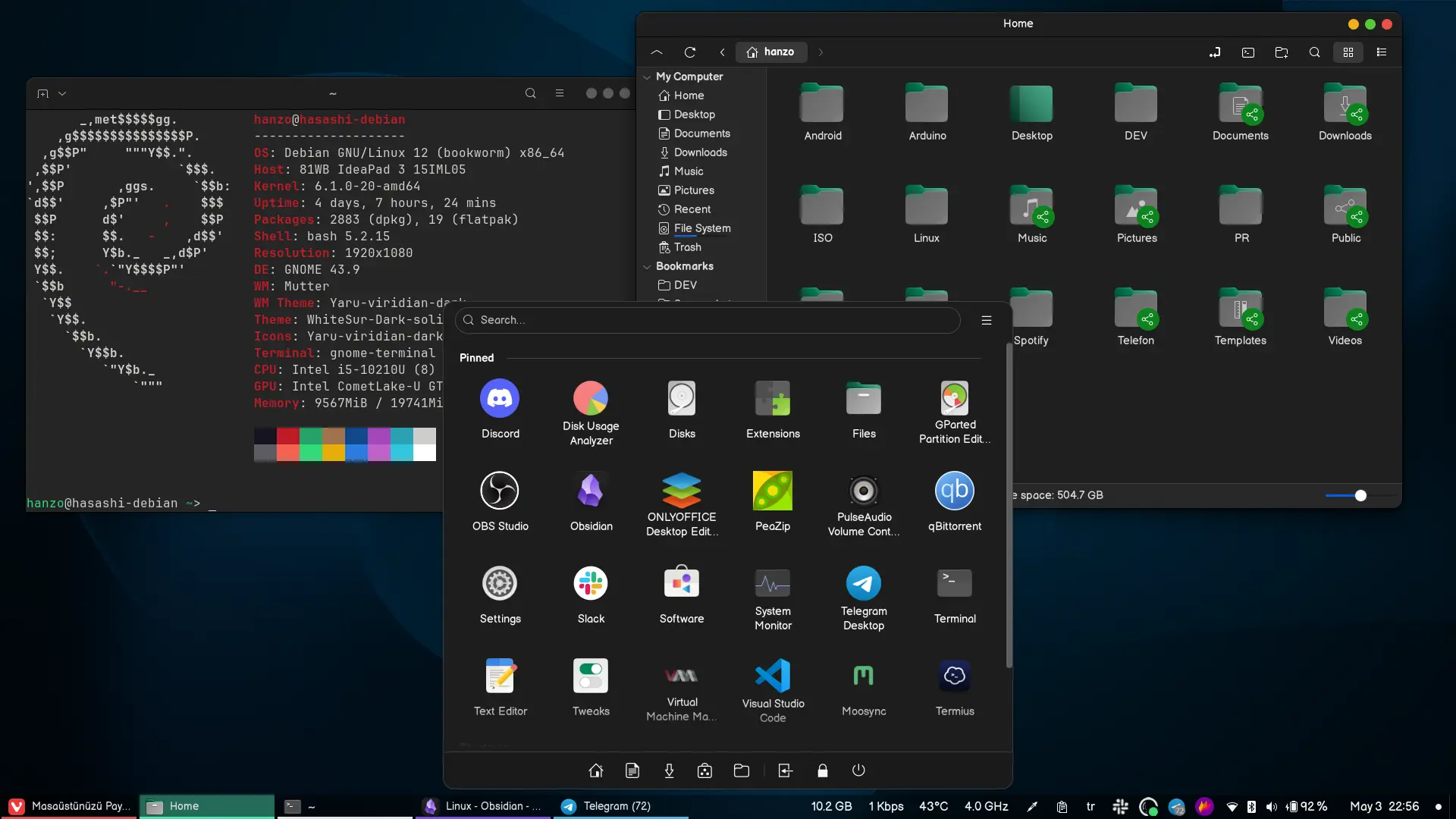Click the log out icon in app menu footer

click(786, 770)
